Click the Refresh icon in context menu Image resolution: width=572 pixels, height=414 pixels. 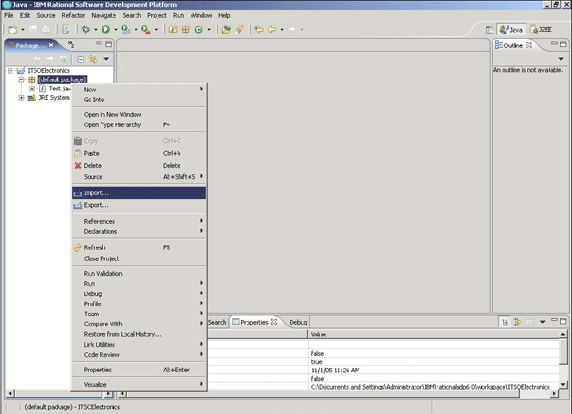pos(78,248)
